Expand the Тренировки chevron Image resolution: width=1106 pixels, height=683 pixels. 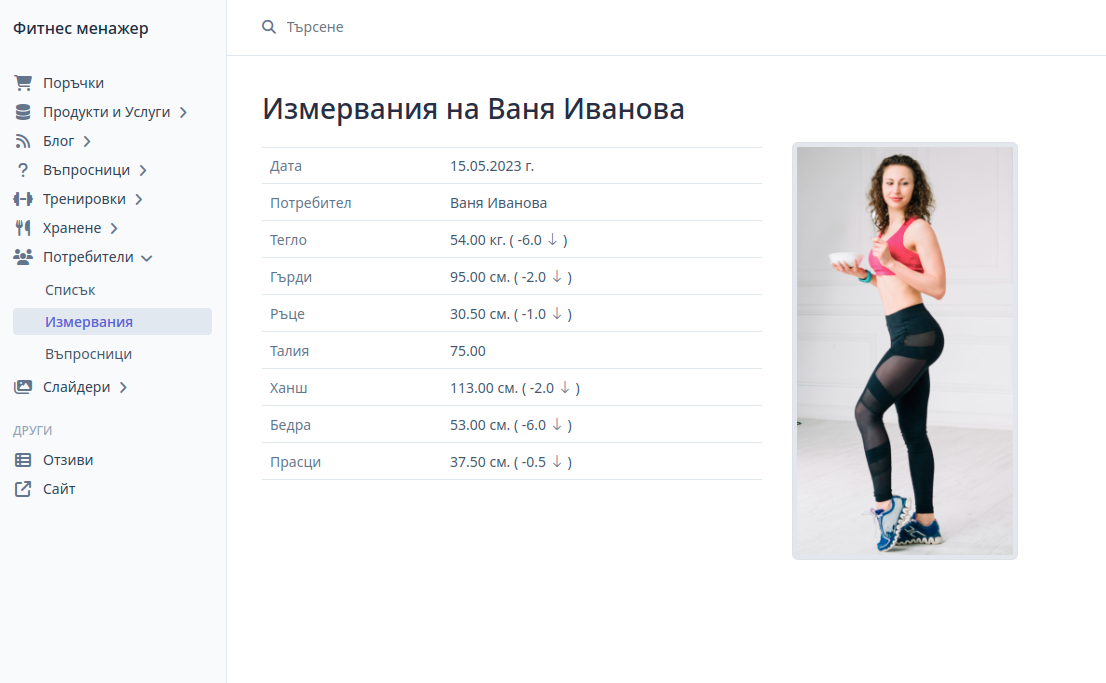pos(139,199)
